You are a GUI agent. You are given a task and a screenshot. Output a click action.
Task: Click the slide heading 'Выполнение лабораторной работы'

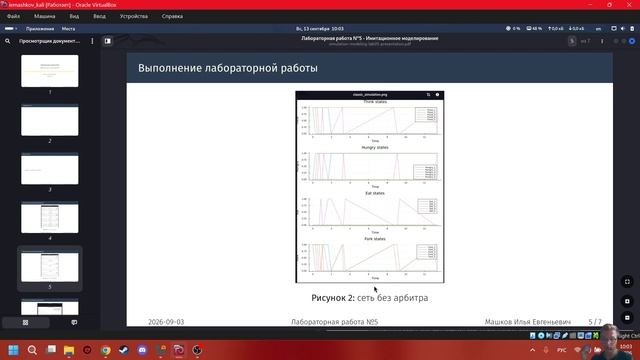tap(228, 68)
